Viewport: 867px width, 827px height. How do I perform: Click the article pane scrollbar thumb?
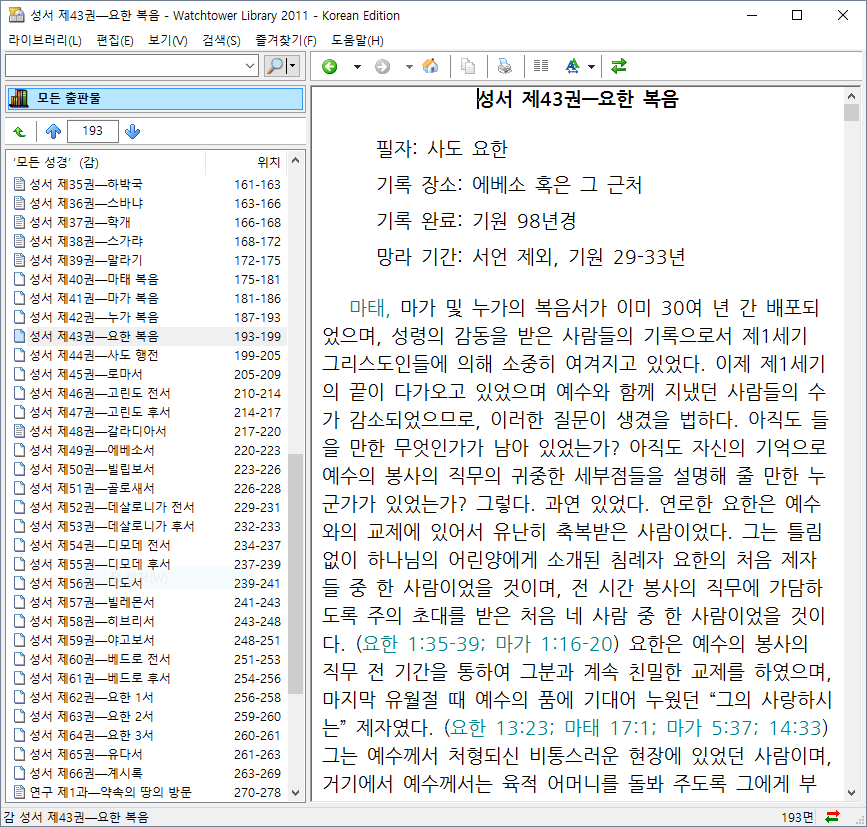pos(852,113)
